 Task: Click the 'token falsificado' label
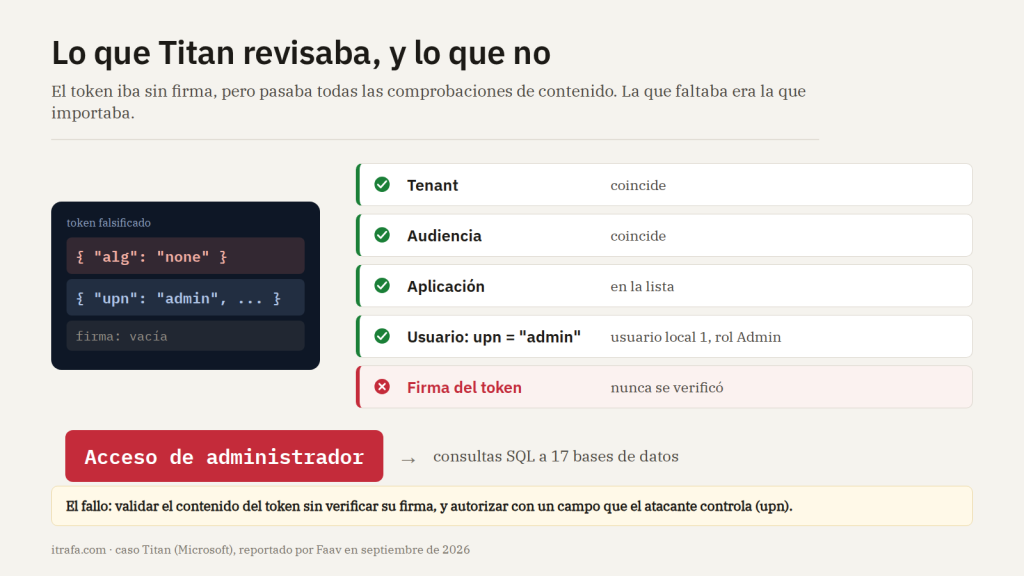[x=108, y=223]
